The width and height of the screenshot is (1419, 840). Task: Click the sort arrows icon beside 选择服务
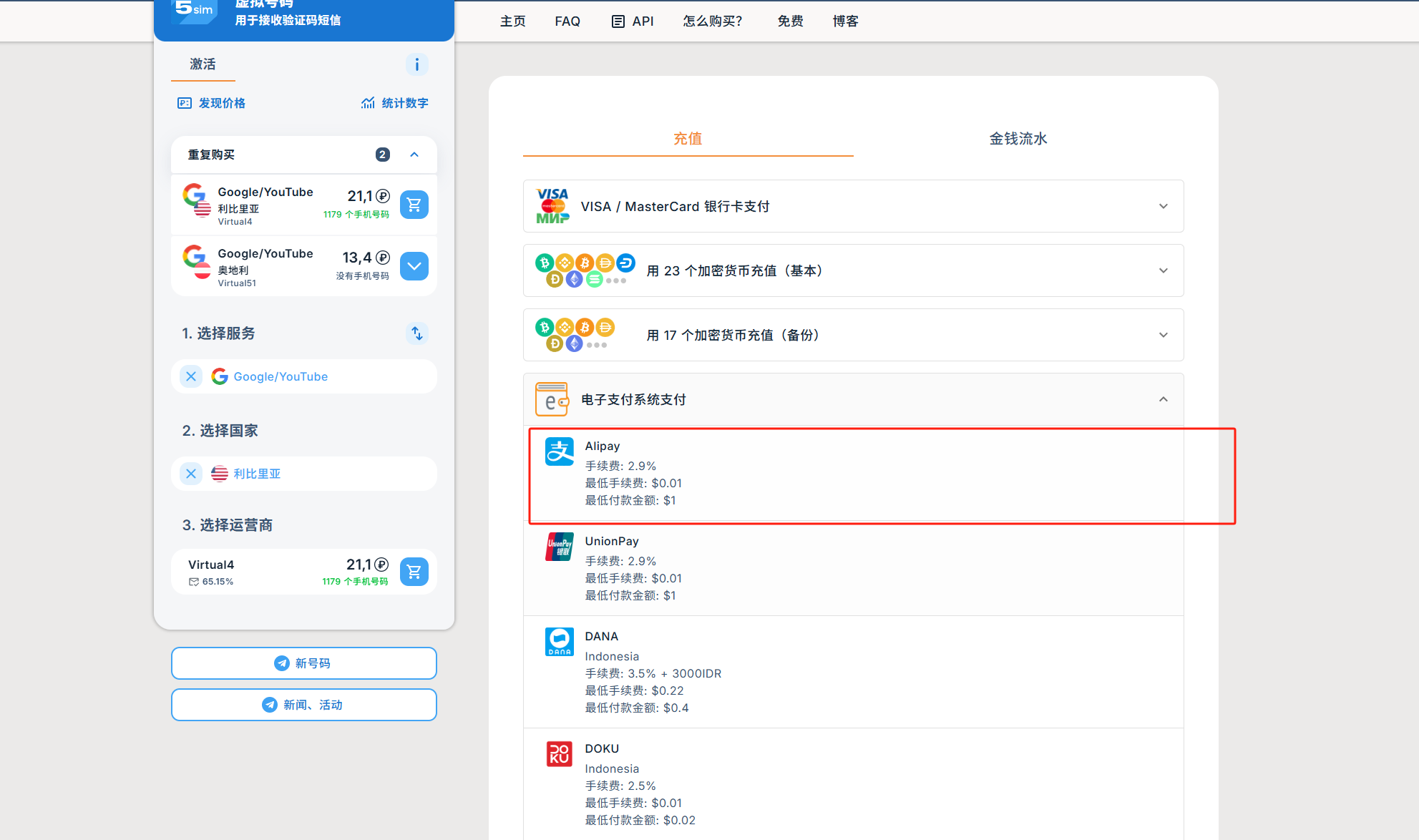click(x=416, y=333)
